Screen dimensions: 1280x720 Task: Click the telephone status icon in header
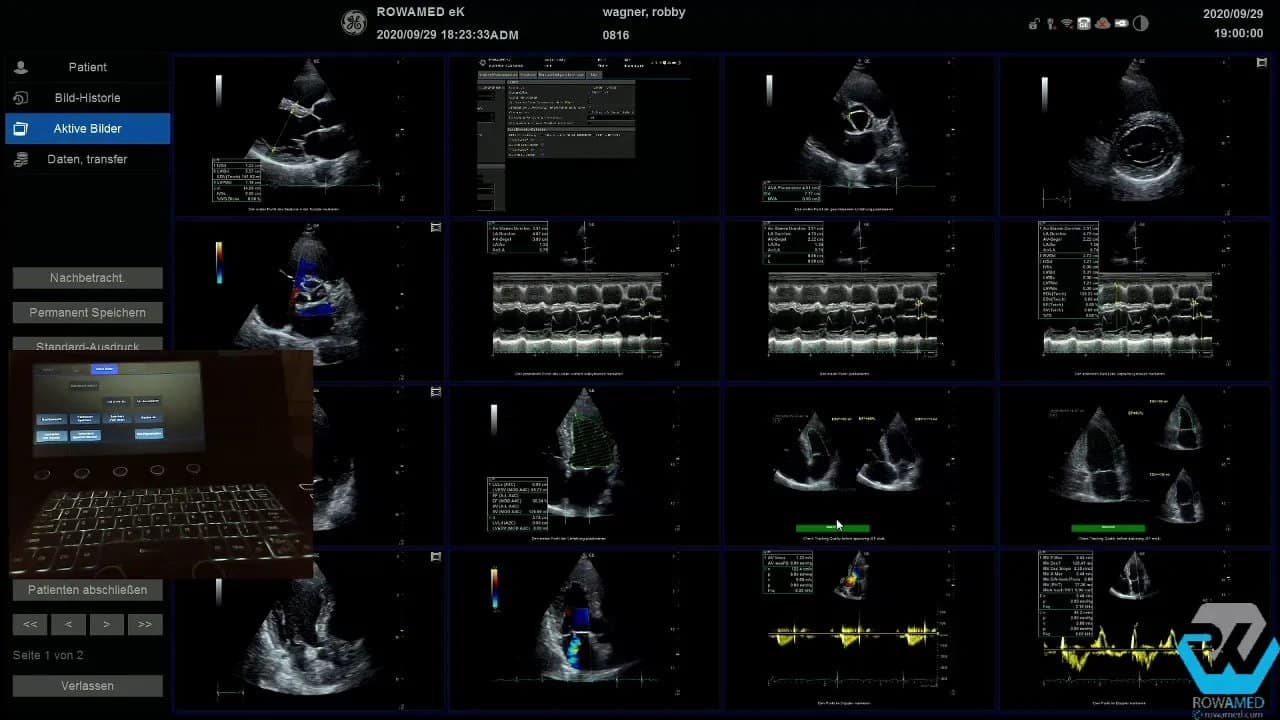(1084, 23)
